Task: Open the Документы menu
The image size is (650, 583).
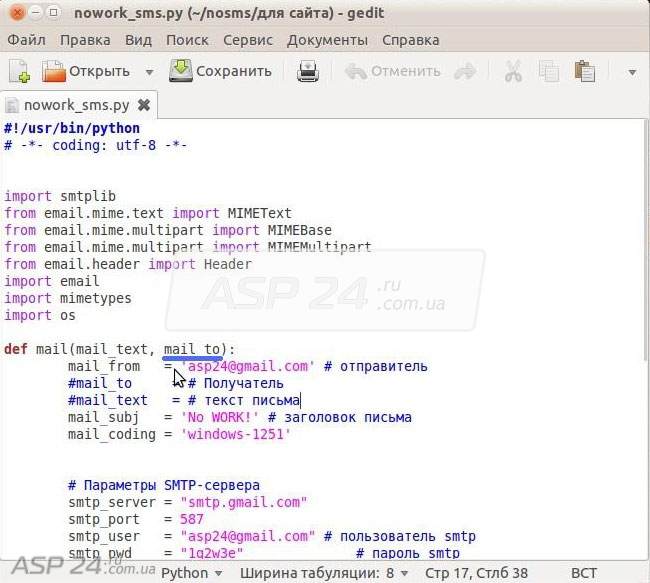Action: 327,40
